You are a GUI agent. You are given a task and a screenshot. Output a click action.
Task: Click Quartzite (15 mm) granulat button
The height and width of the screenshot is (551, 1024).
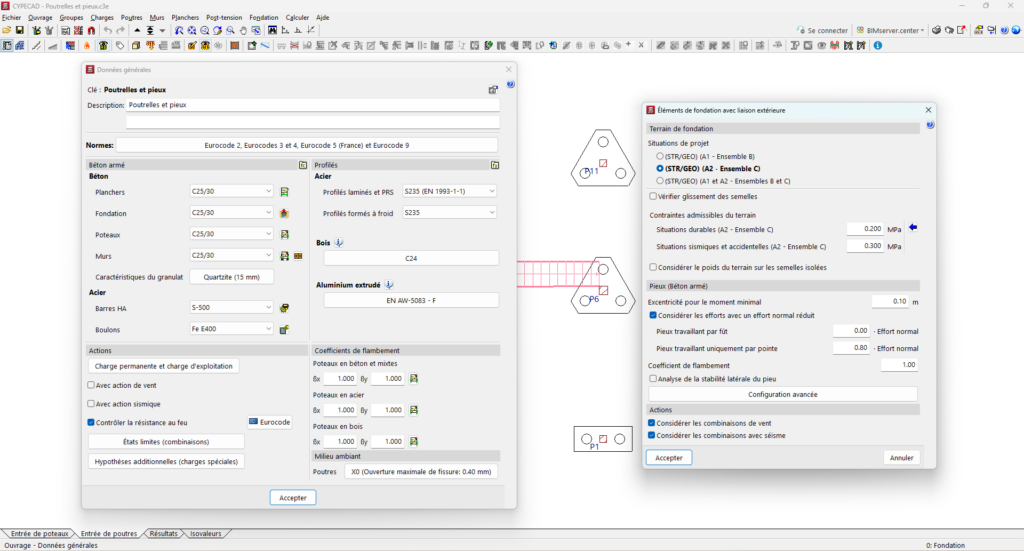pyautogui.click(x=231, y=277)
